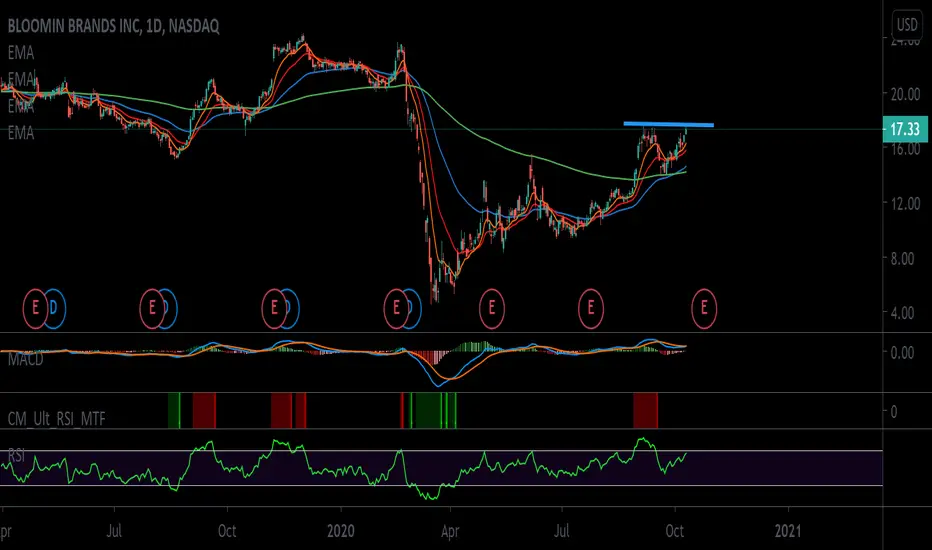Click the 4.00 price axis label

pyautogui.click(x=902, y=313)
